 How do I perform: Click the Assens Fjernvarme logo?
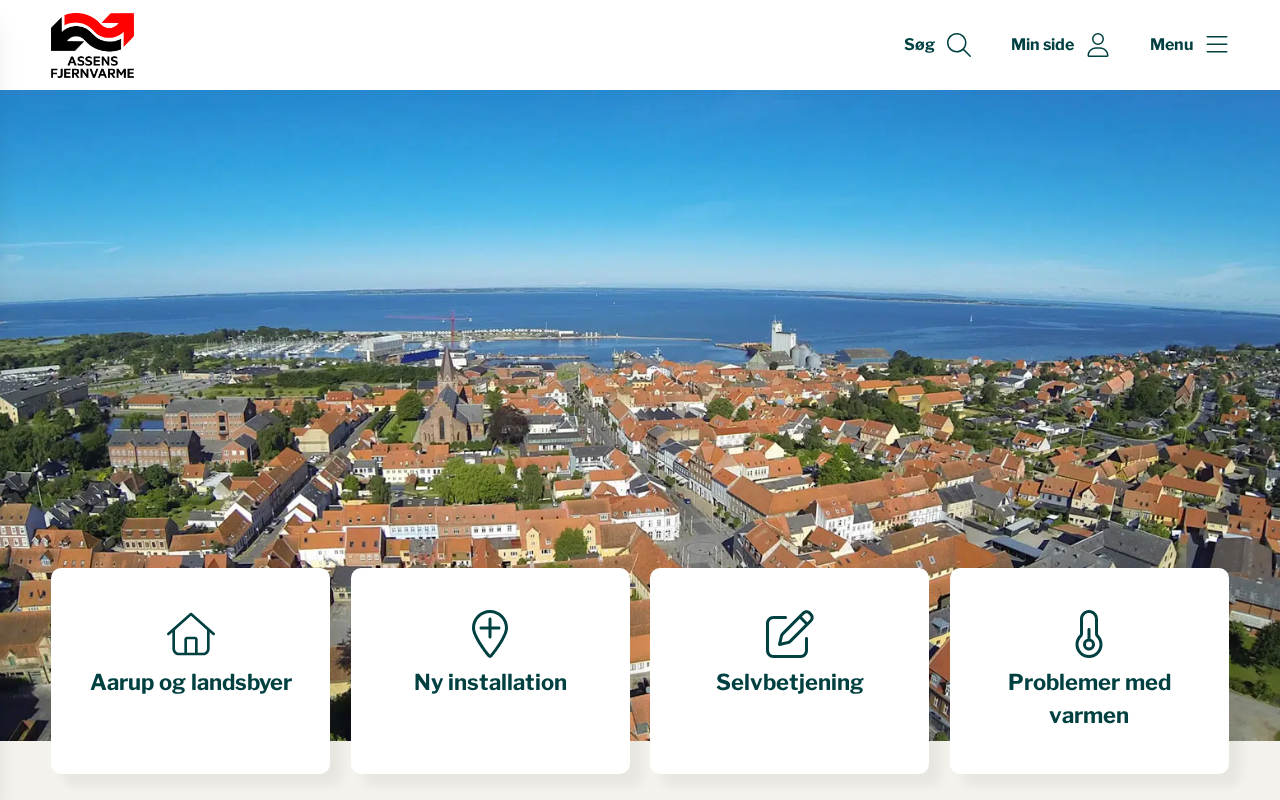(x=92, y=45)
